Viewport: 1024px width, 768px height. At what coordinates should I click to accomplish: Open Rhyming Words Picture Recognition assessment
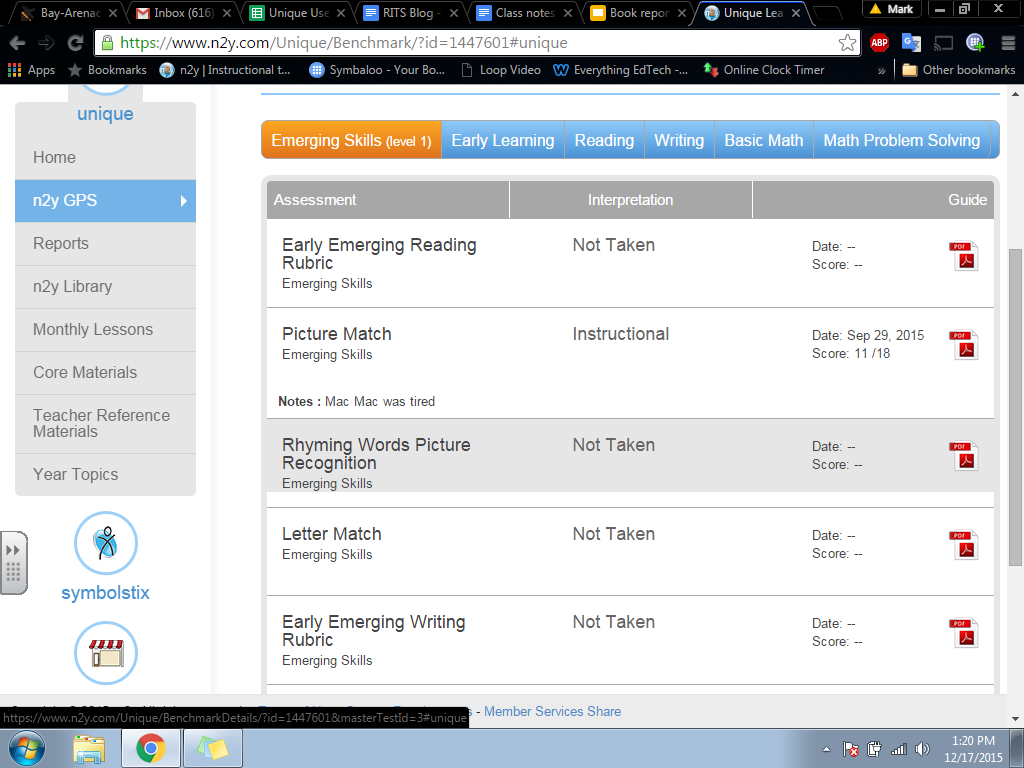(376, 453)
